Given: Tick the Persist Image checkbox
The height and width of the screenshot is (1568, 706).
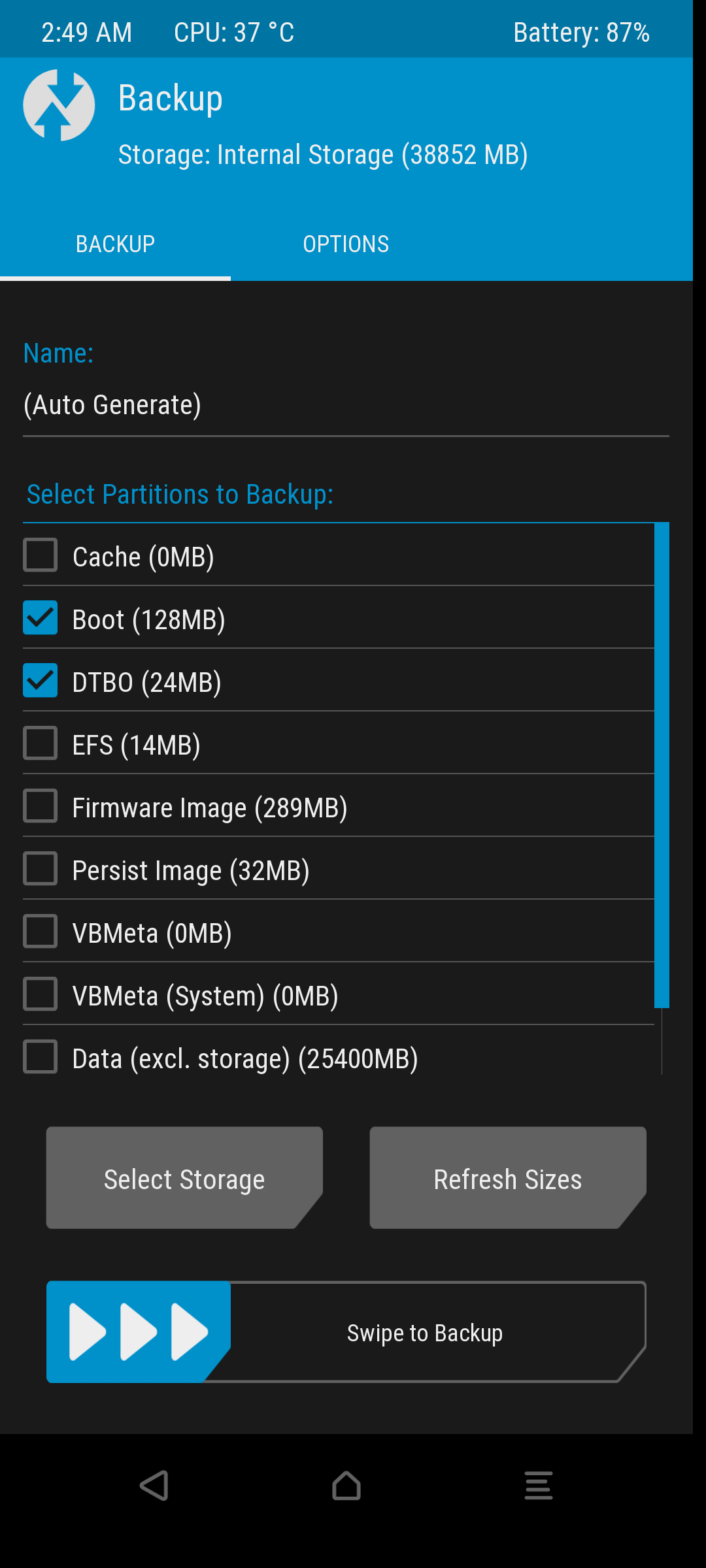Looking at the screenshot, I should pos(41,869).
